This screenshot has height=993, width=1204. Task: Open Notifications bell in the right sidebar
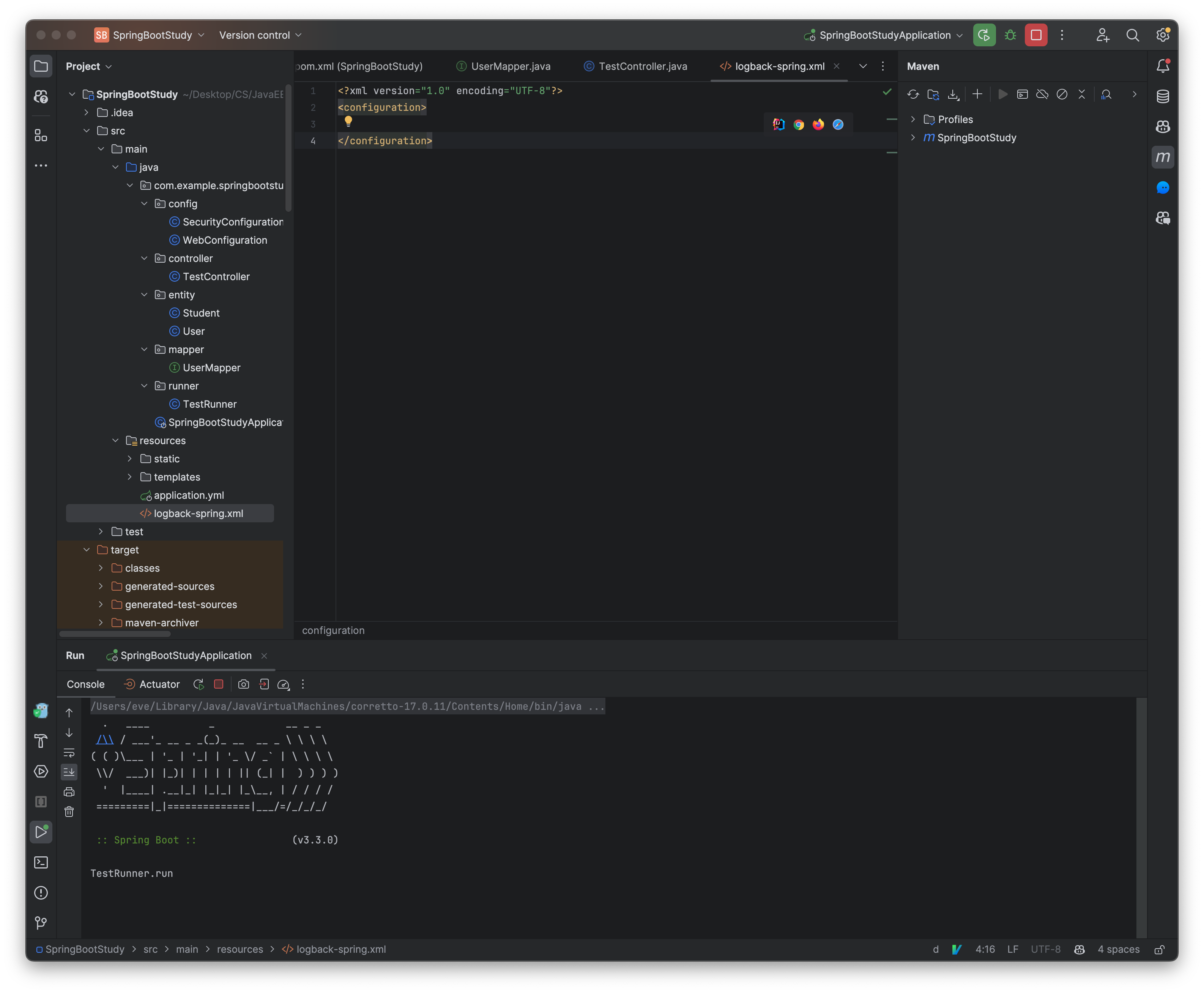click(1162, 66)
